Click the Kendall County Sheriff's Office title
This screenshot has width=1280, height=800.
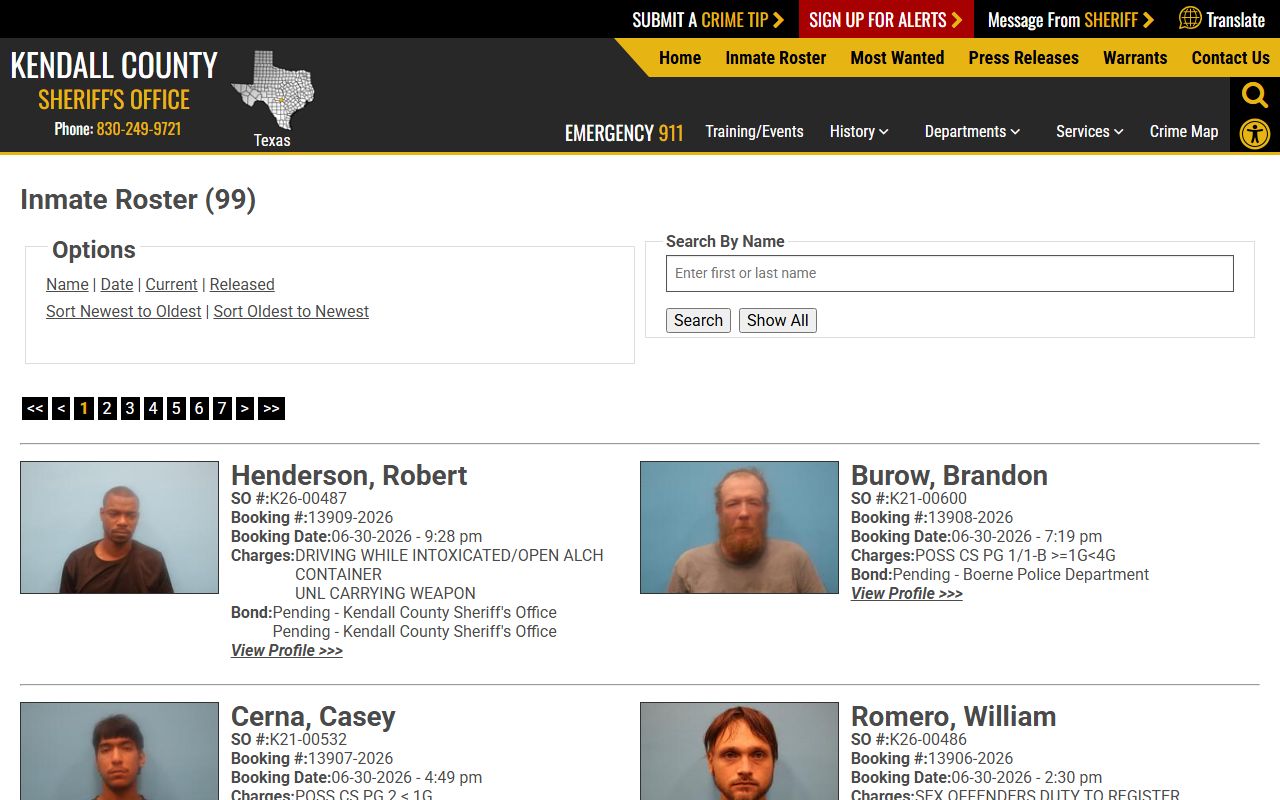114,81
